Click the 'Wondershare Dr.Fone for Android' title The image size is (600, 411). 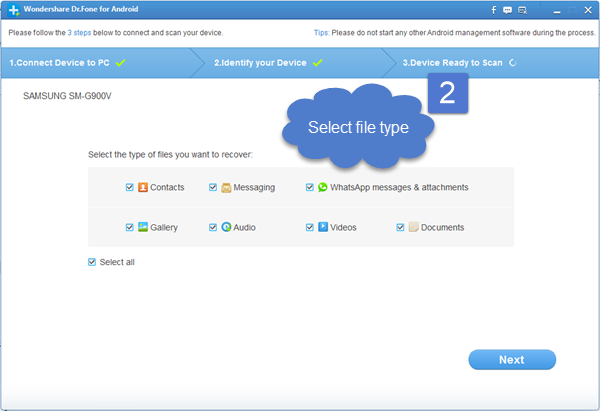pyautogui.click(x=81, y=9)
